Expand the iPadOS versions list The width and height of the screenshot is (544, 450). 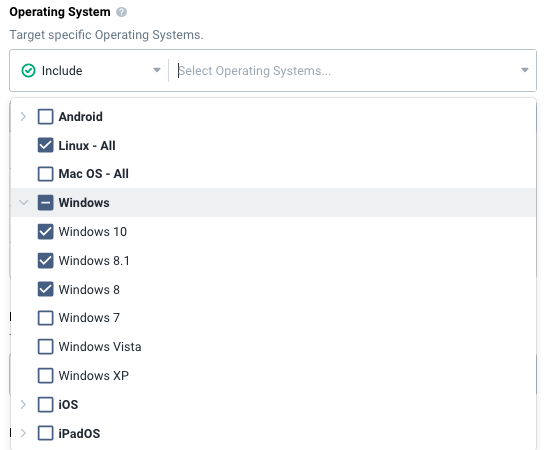(23, 433)
